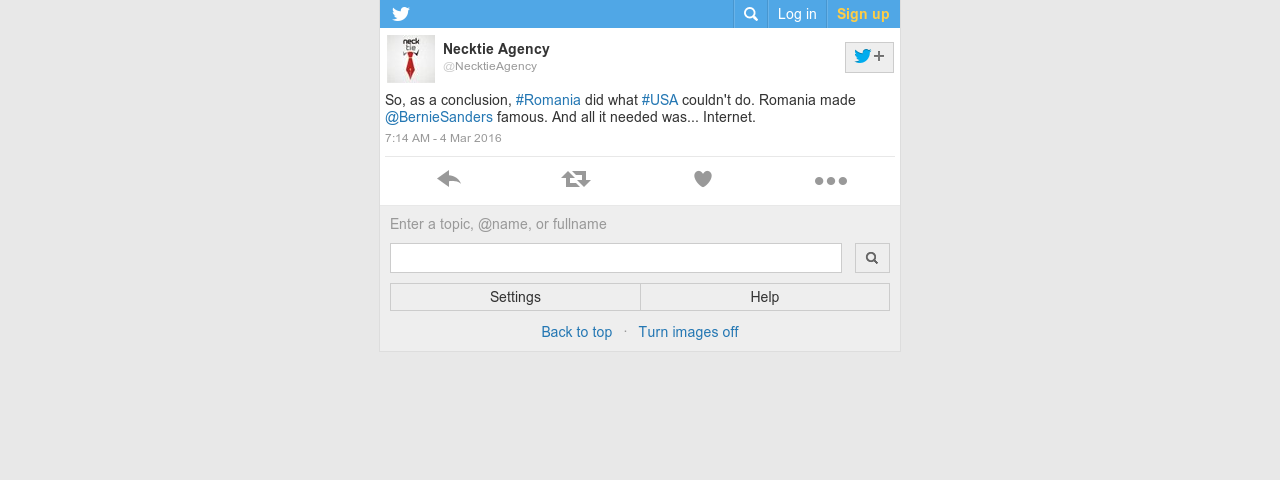The image size is (1280, 480).
Task: Like the tweet with the heart
Action: point(703,179)
